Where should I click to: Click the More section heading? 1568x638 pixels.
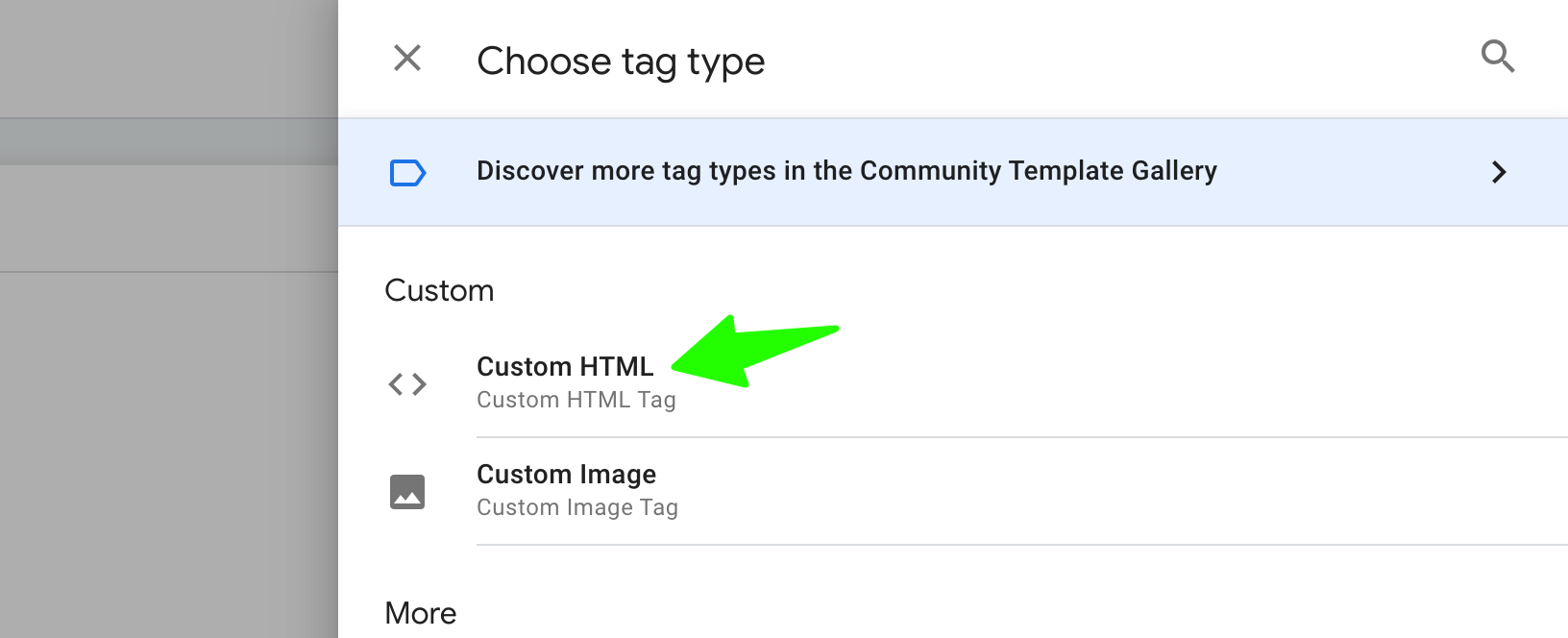(x=420, y=613)
